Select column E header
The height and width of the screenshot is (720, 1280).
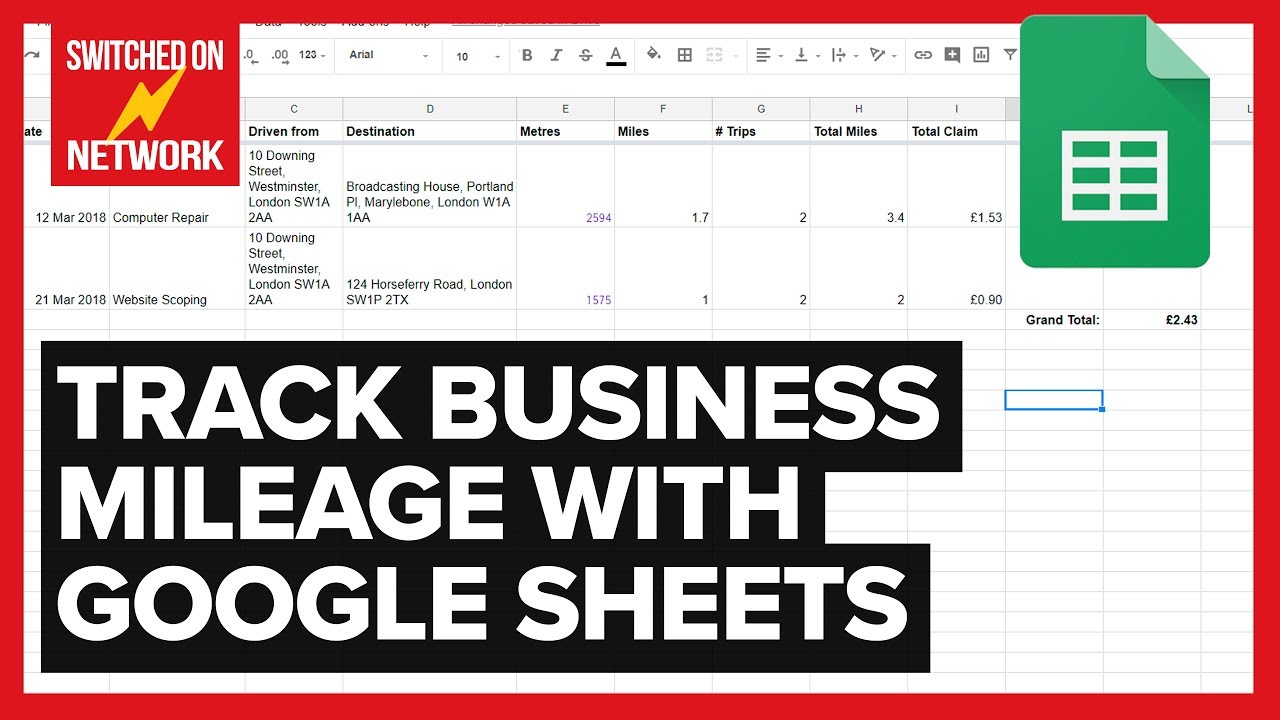tap(566, 108)
